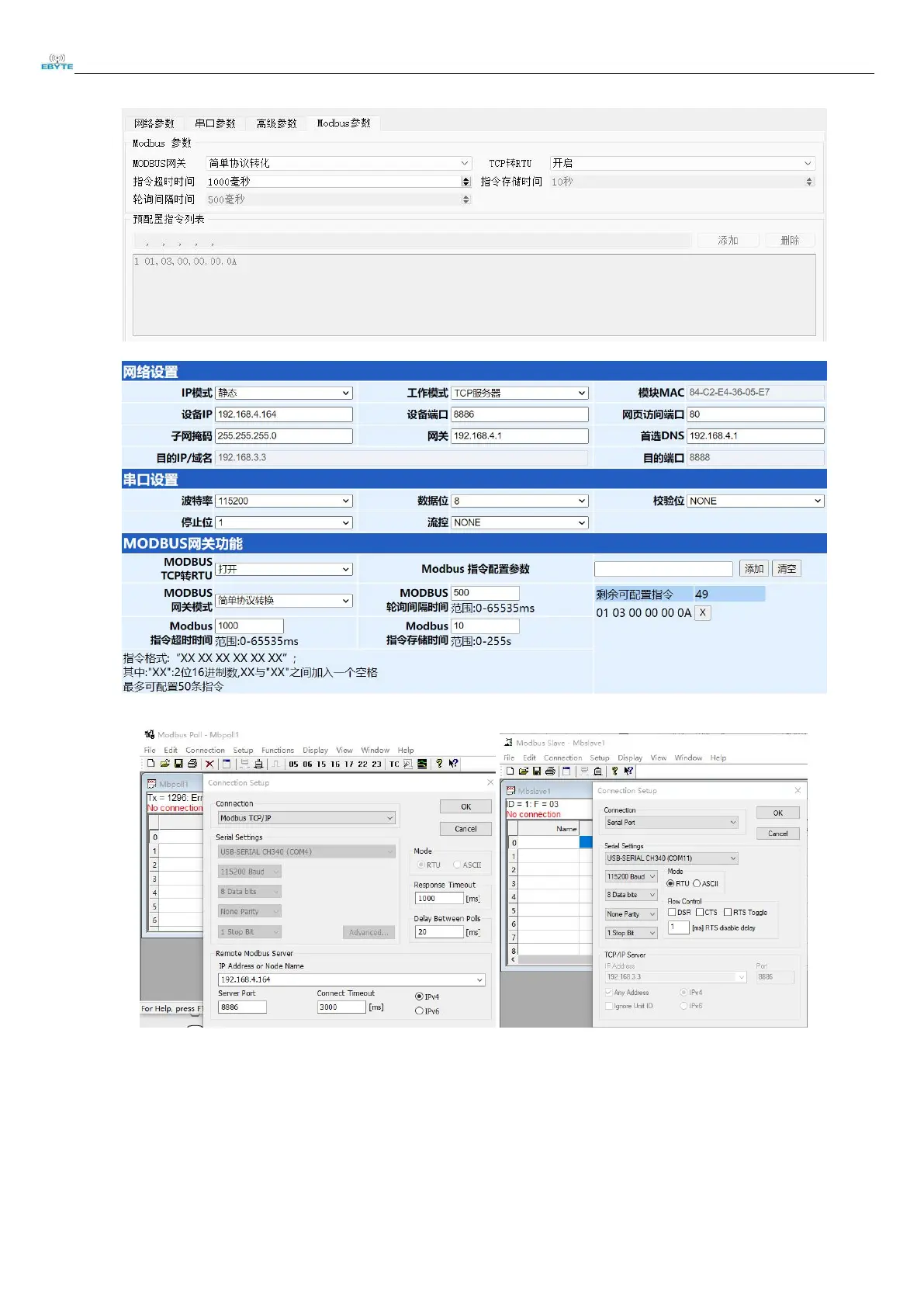The width and height of the screenshot is (924, 1307).
Task: Click TC test center icon in Modbus Poll
Action: 394,764
